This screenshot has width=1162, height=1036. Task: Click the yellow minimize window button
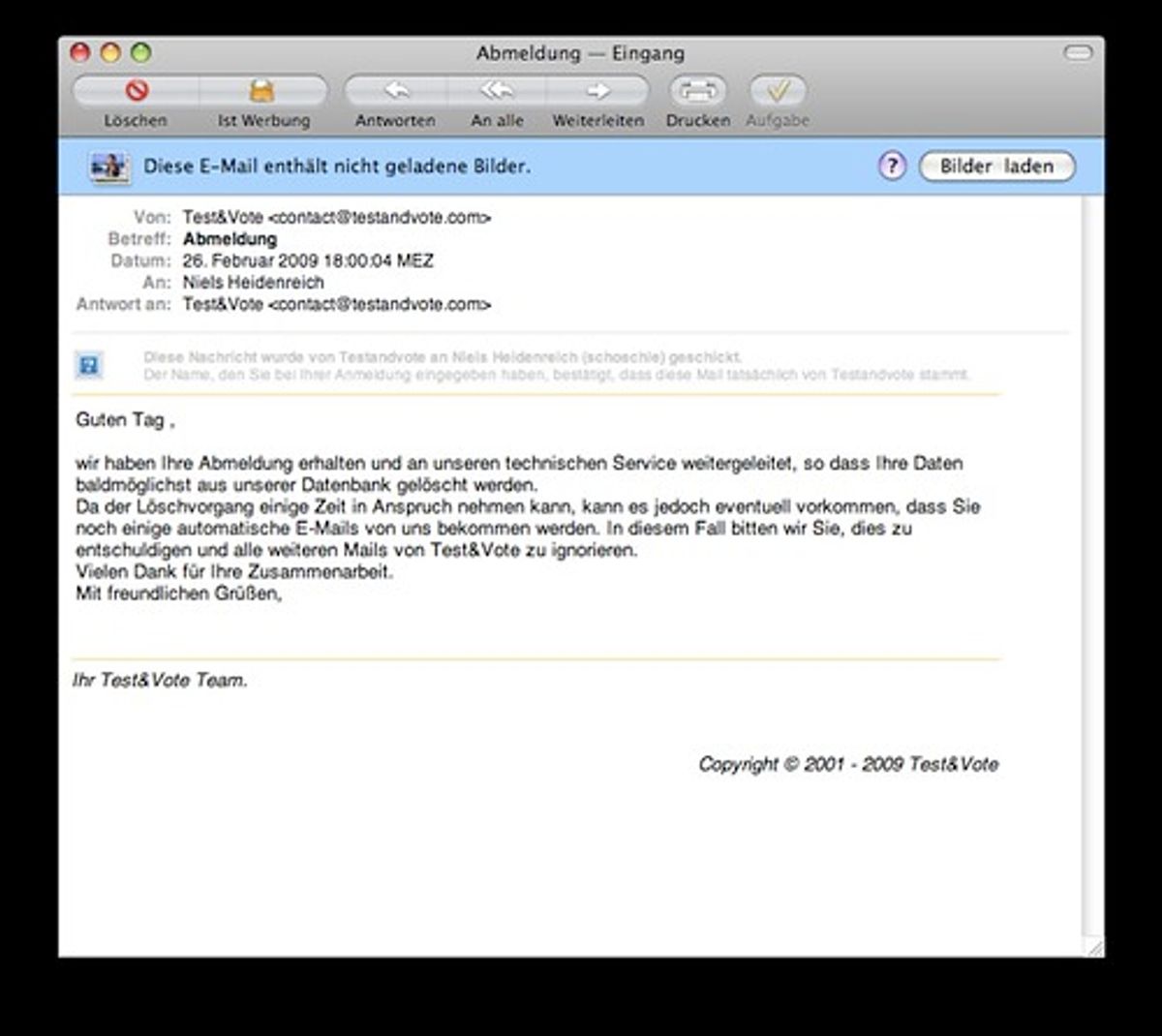111,52
